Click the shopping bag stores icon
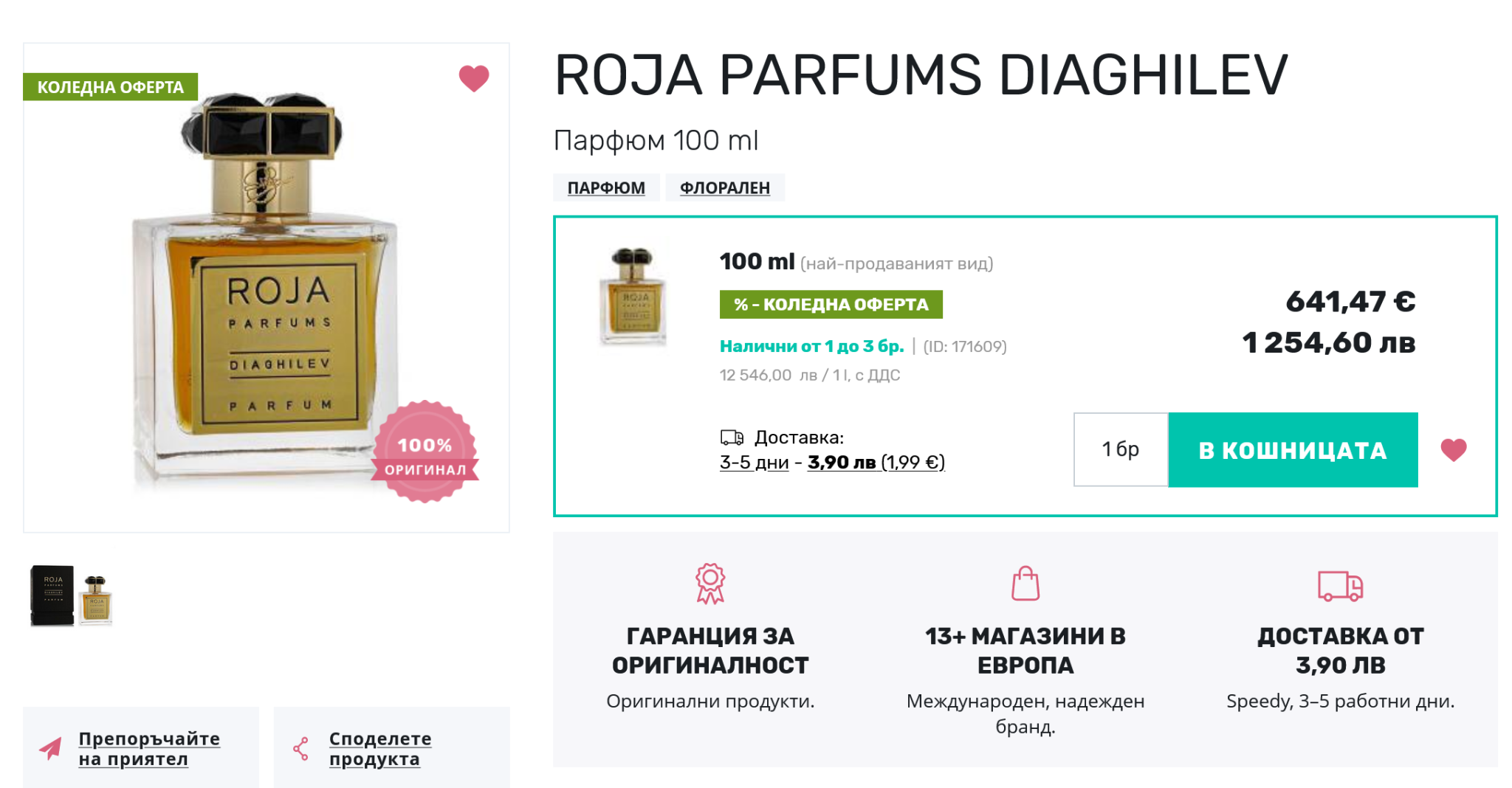The image size is (1512, 788). pyautogui.click(x=1025, y=584)
